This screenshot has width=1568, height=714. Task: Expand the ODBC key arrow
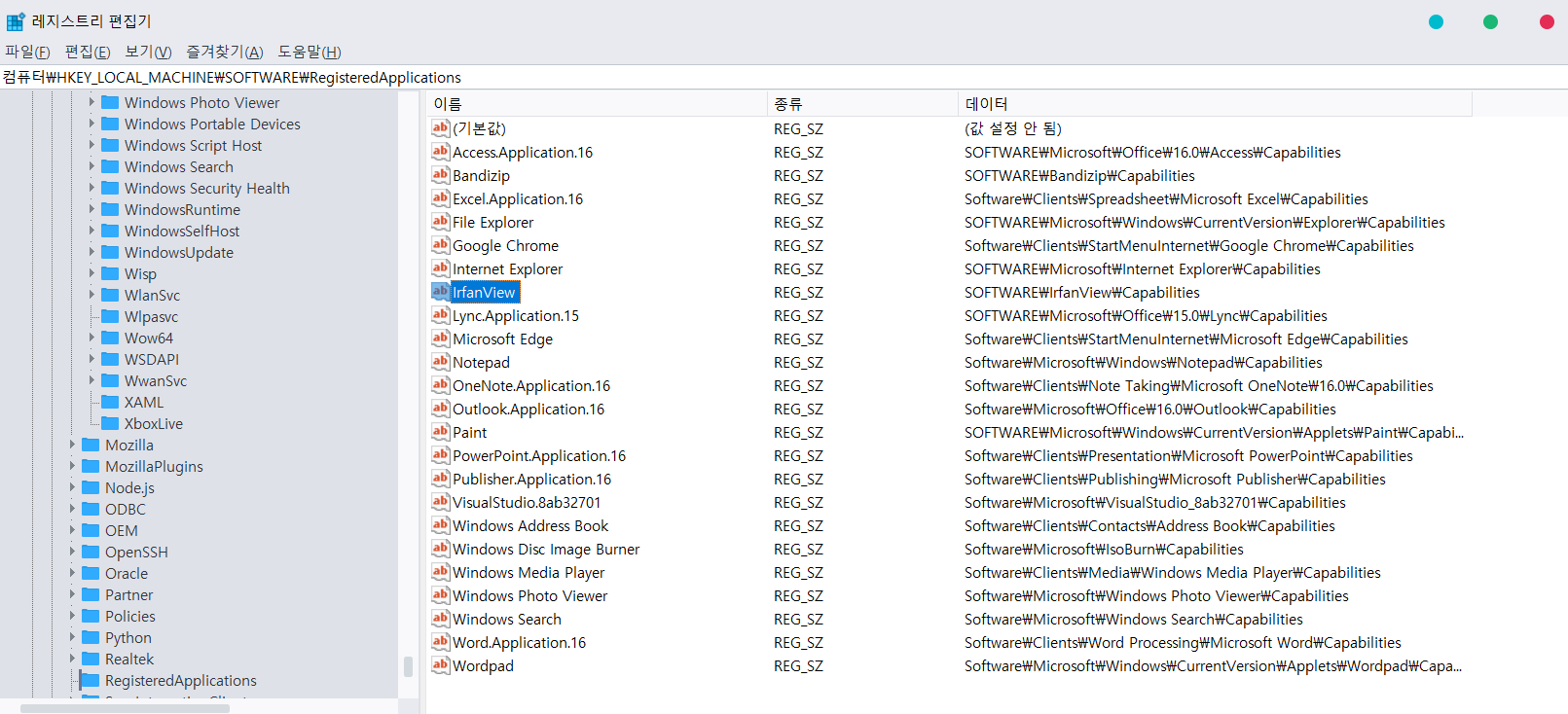click(72, 509)
